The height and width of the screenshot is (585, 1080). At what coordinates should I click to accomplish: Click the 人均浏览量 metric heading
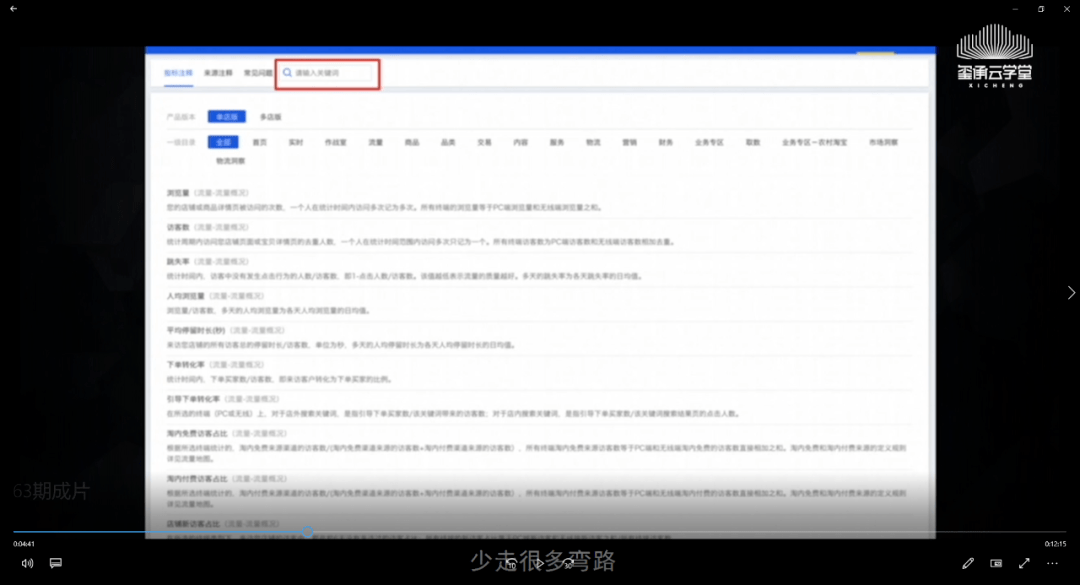[x=185, y=296]
